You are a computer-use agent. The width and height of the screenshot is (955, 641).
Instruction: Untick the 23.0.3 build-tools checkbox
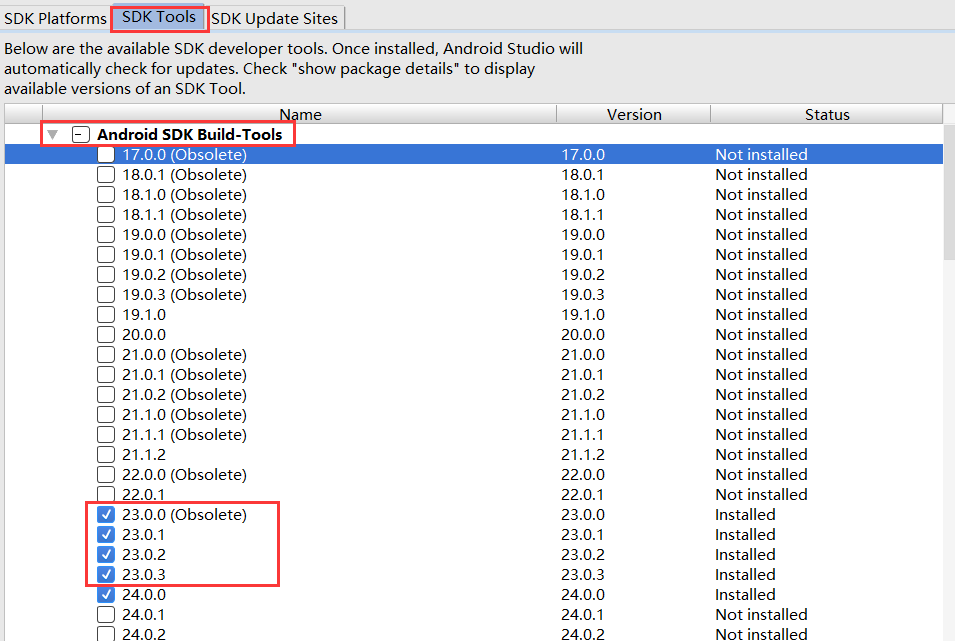[x=106, y=575]
